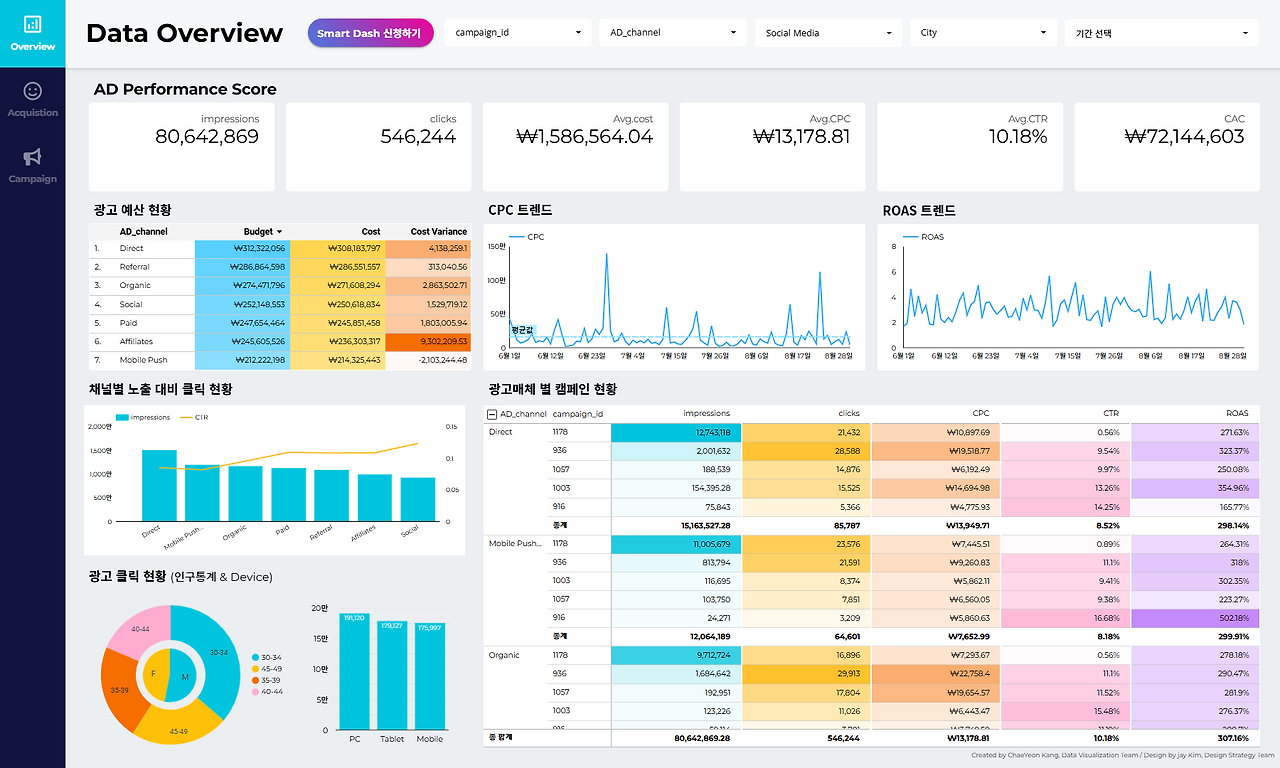Open the Campaign megaphone icon

(x=32, y=157)
